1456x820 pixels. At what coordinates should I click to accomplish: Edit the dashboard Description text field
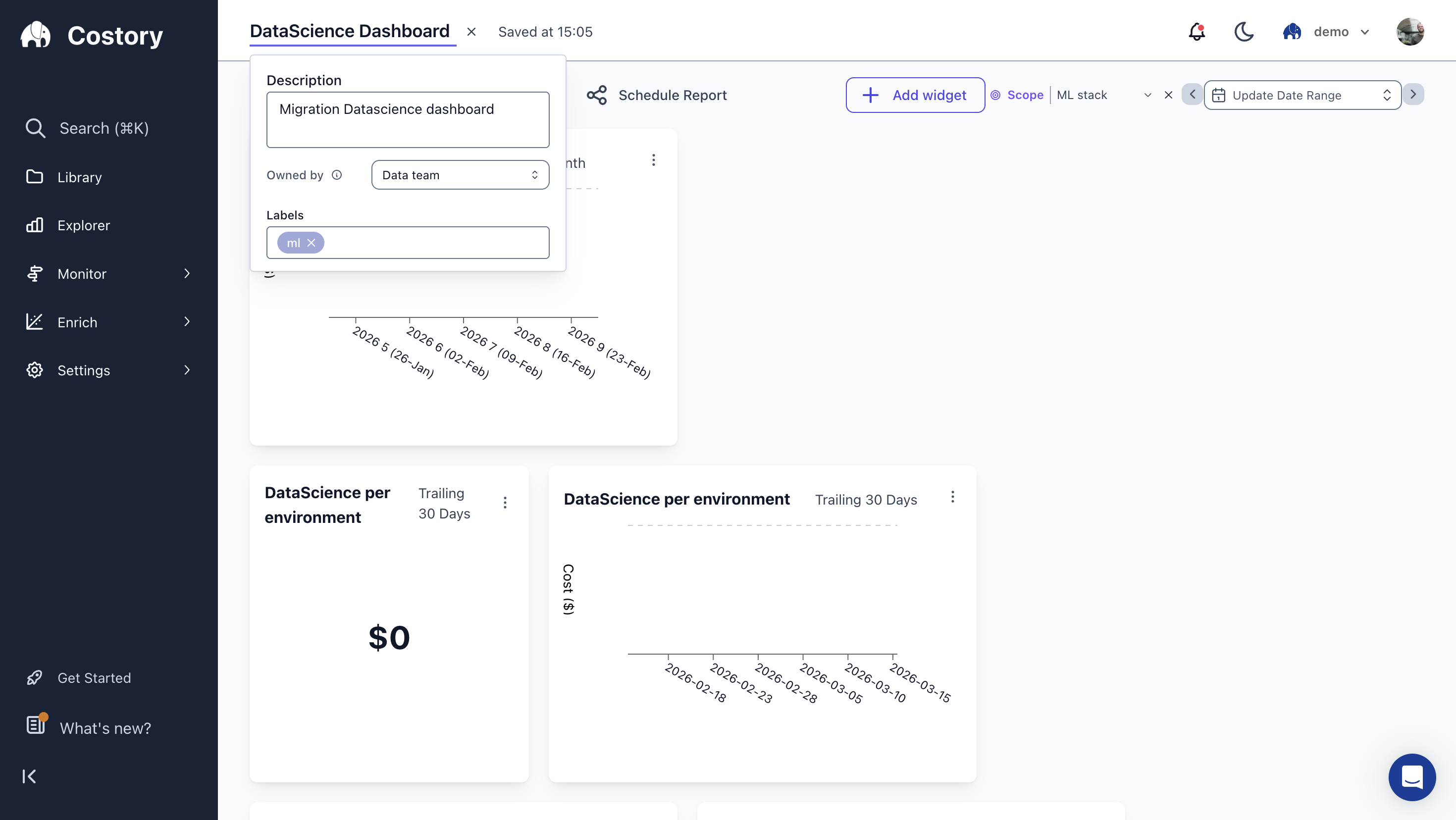[x=408, y=119]
